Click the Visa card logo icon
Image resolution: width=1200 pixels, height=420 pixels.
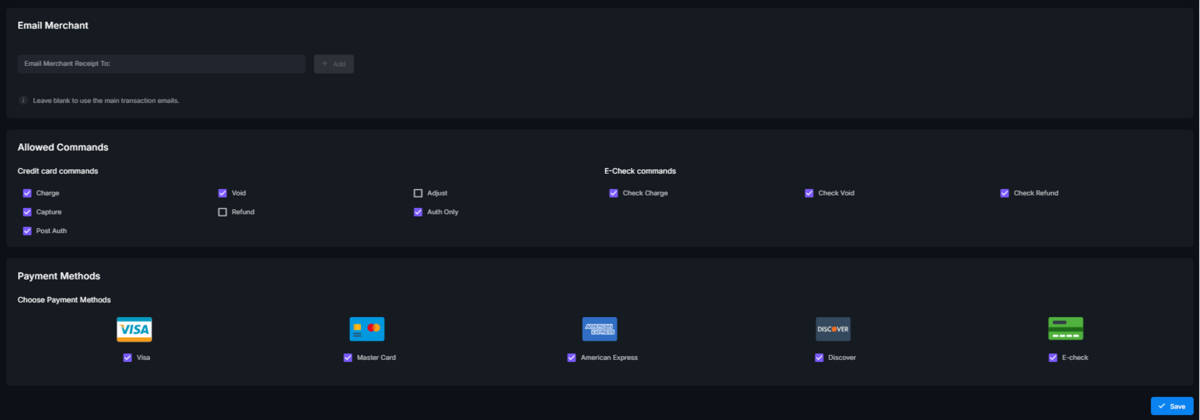click(134, 329)
